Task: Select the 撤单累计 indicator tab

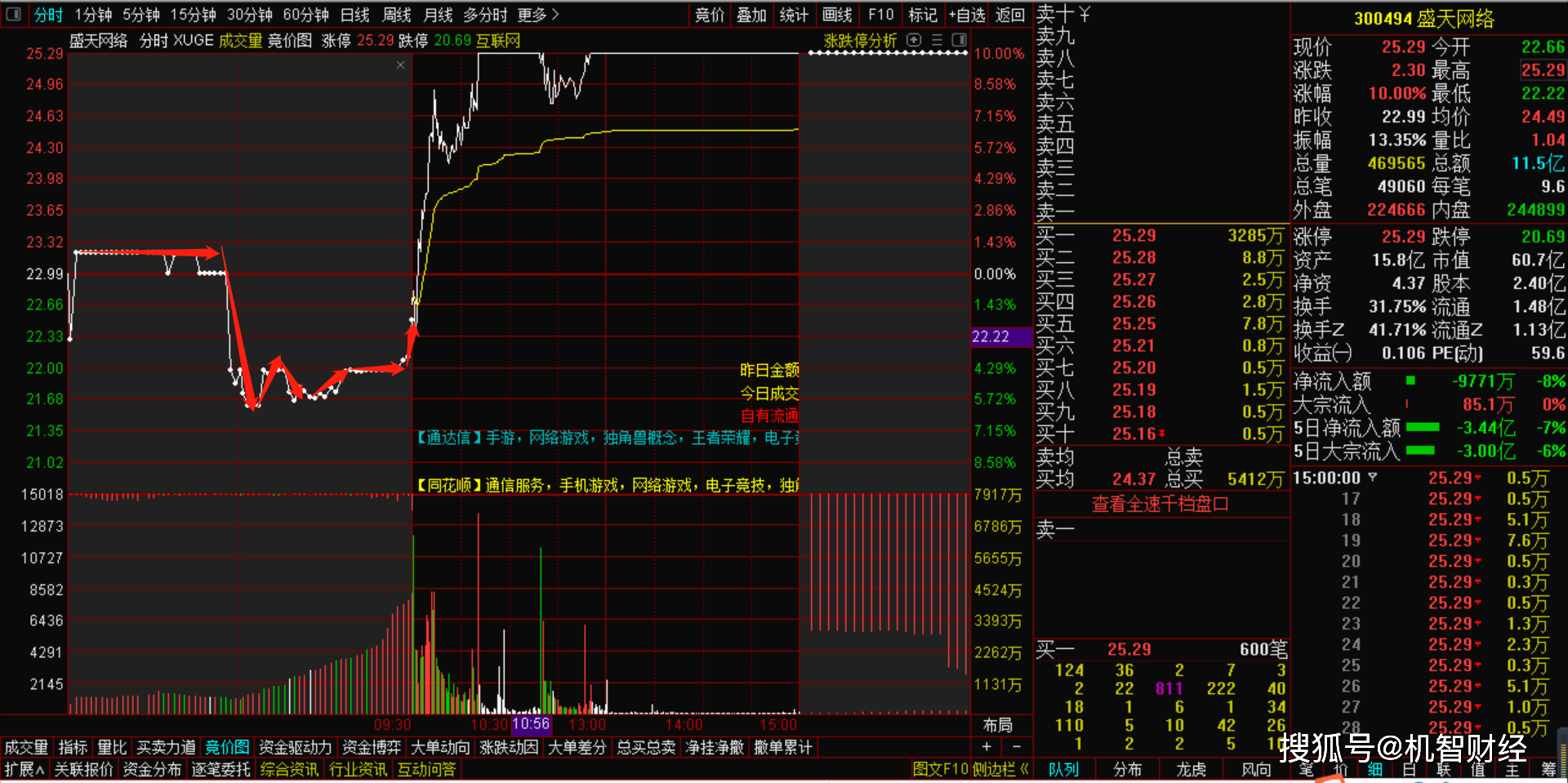Action: pos(783,747)
